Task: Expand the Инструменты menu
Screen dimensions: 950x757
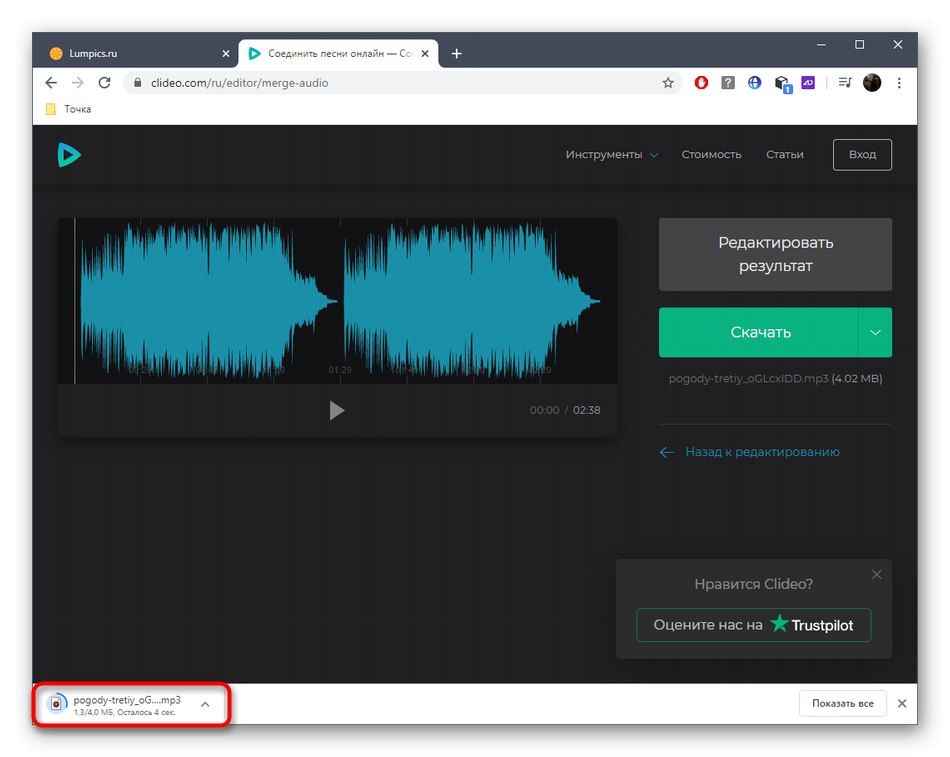Action: click(x=612, y=155)
